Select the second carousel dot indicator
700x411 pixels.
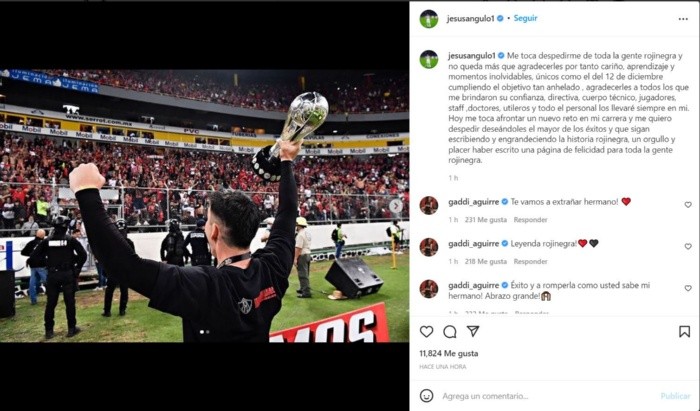click(208, 332)
